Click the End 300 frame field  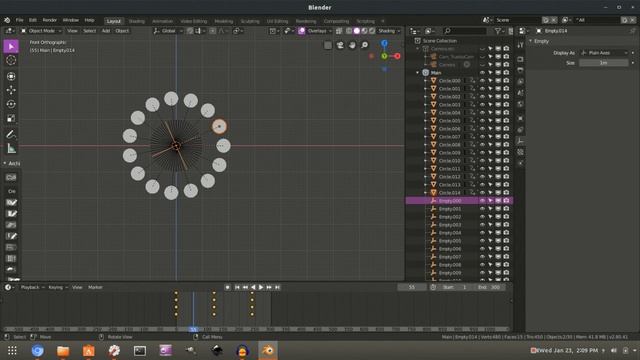[490, 287]
